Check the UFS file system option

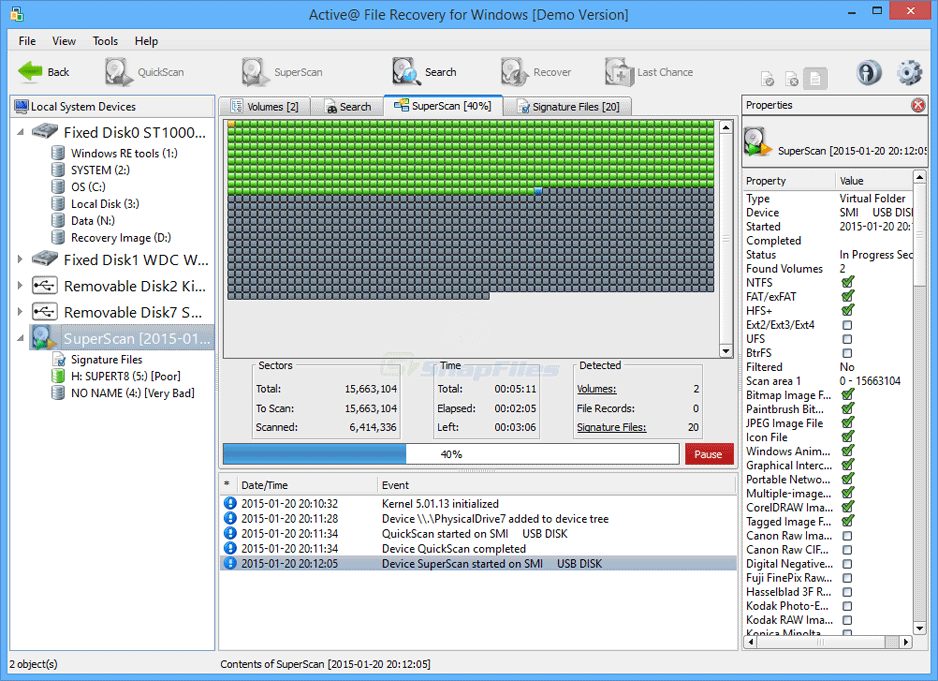(x=848, y=338)
